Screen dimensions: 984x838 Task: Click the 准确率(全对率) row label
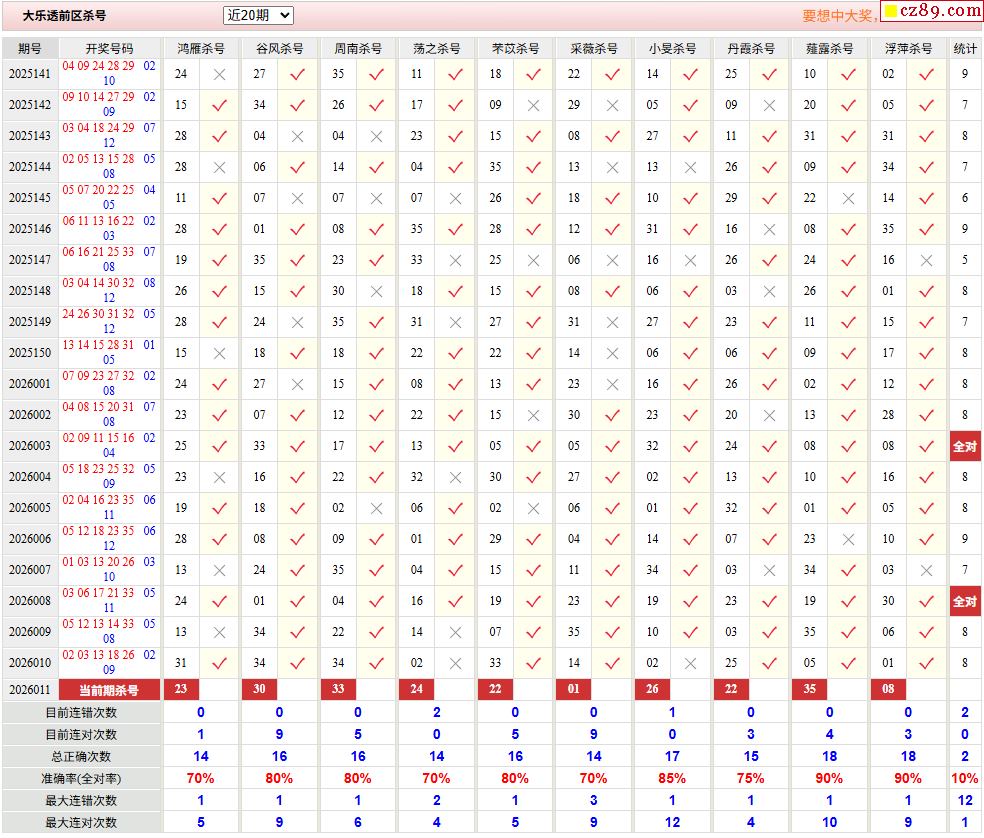click(81, 778)
